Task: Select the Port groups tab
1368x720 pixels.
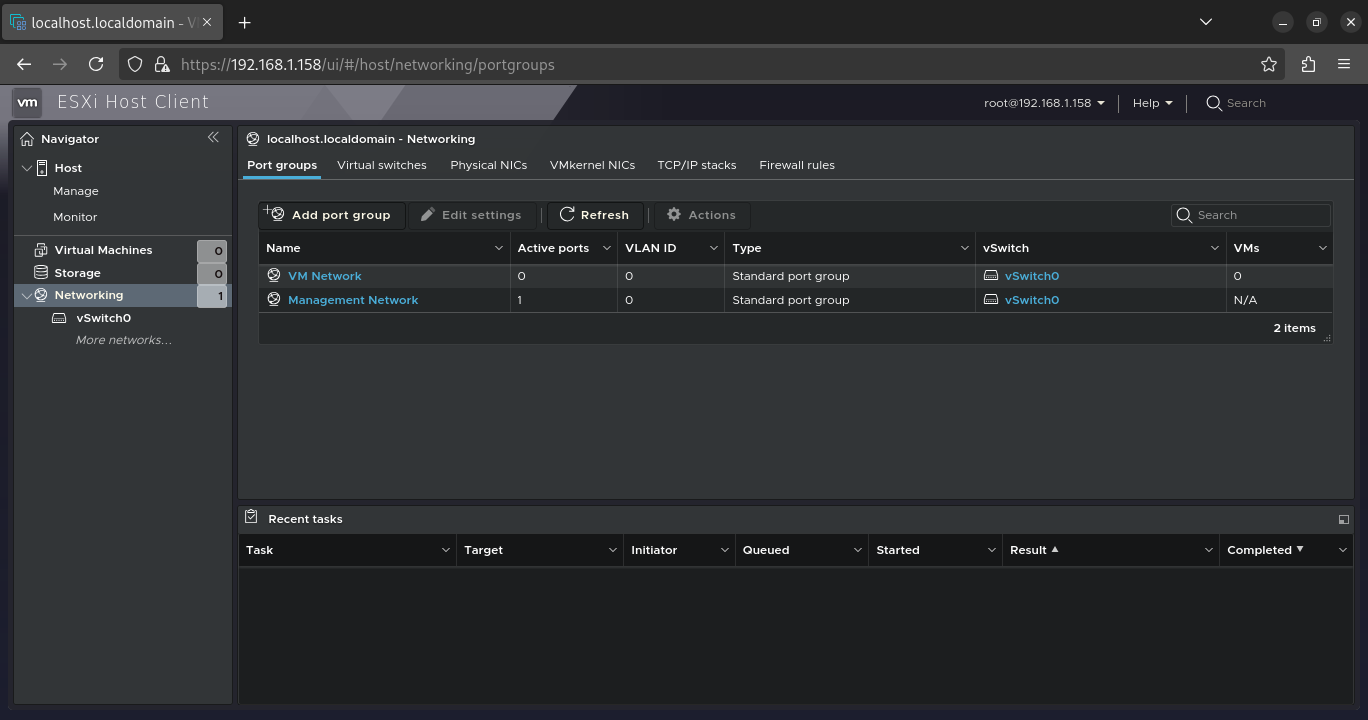Action: 282,165
